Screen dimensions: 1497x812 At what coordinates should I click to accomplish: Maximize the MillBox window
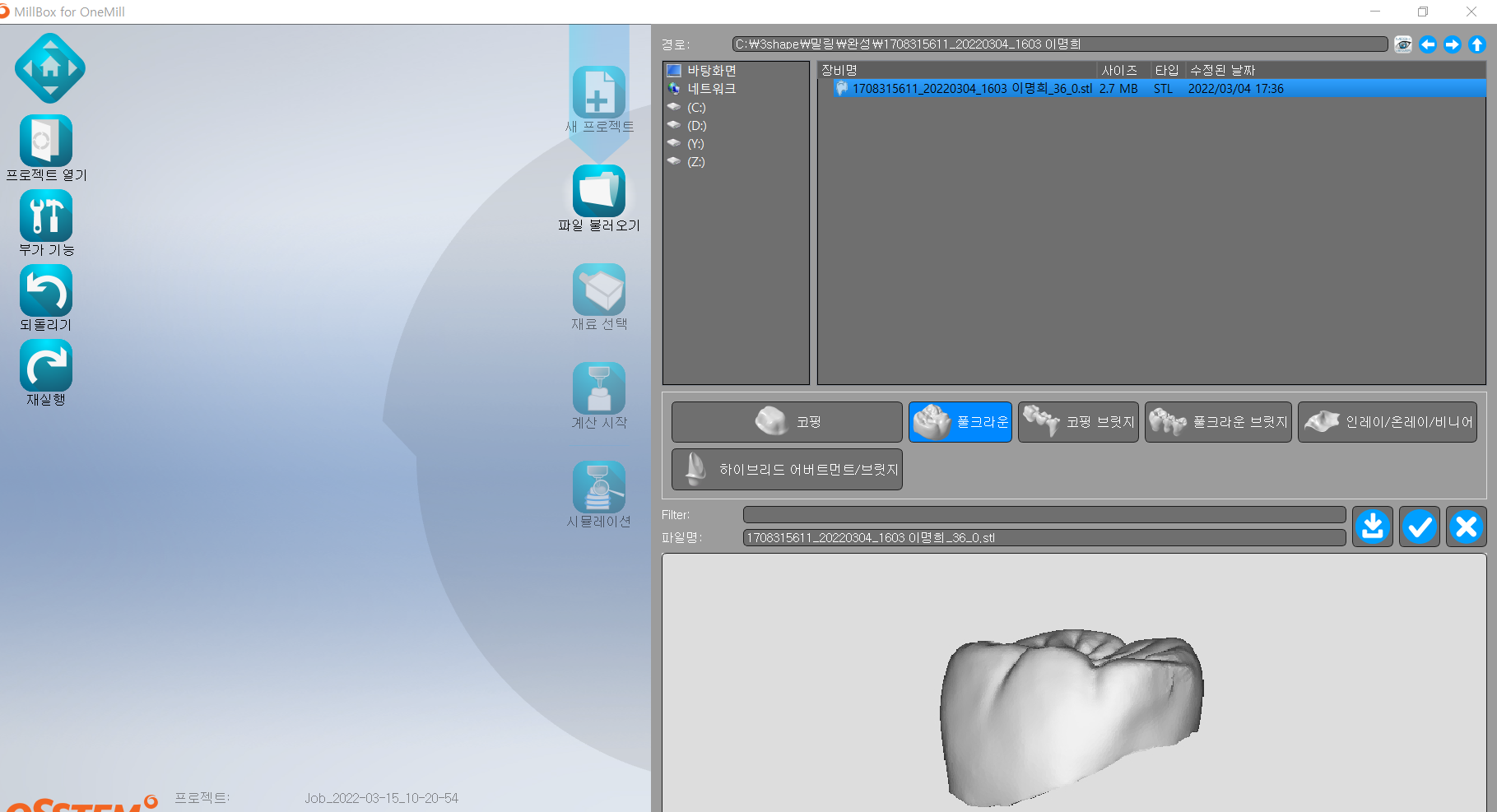tap(1423, 12)
